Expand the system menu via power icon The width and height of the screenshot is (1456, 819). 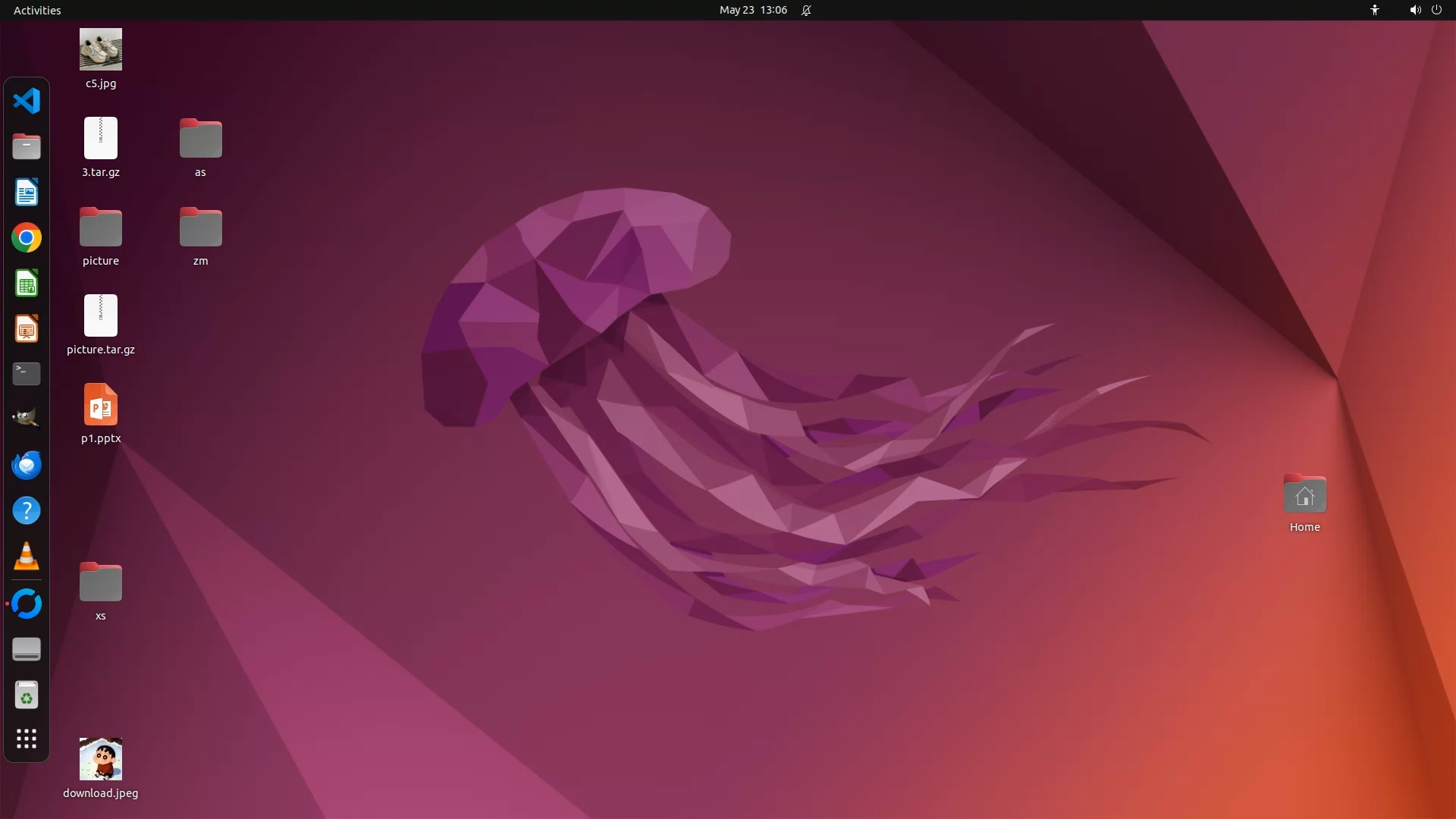[1436, 10]
